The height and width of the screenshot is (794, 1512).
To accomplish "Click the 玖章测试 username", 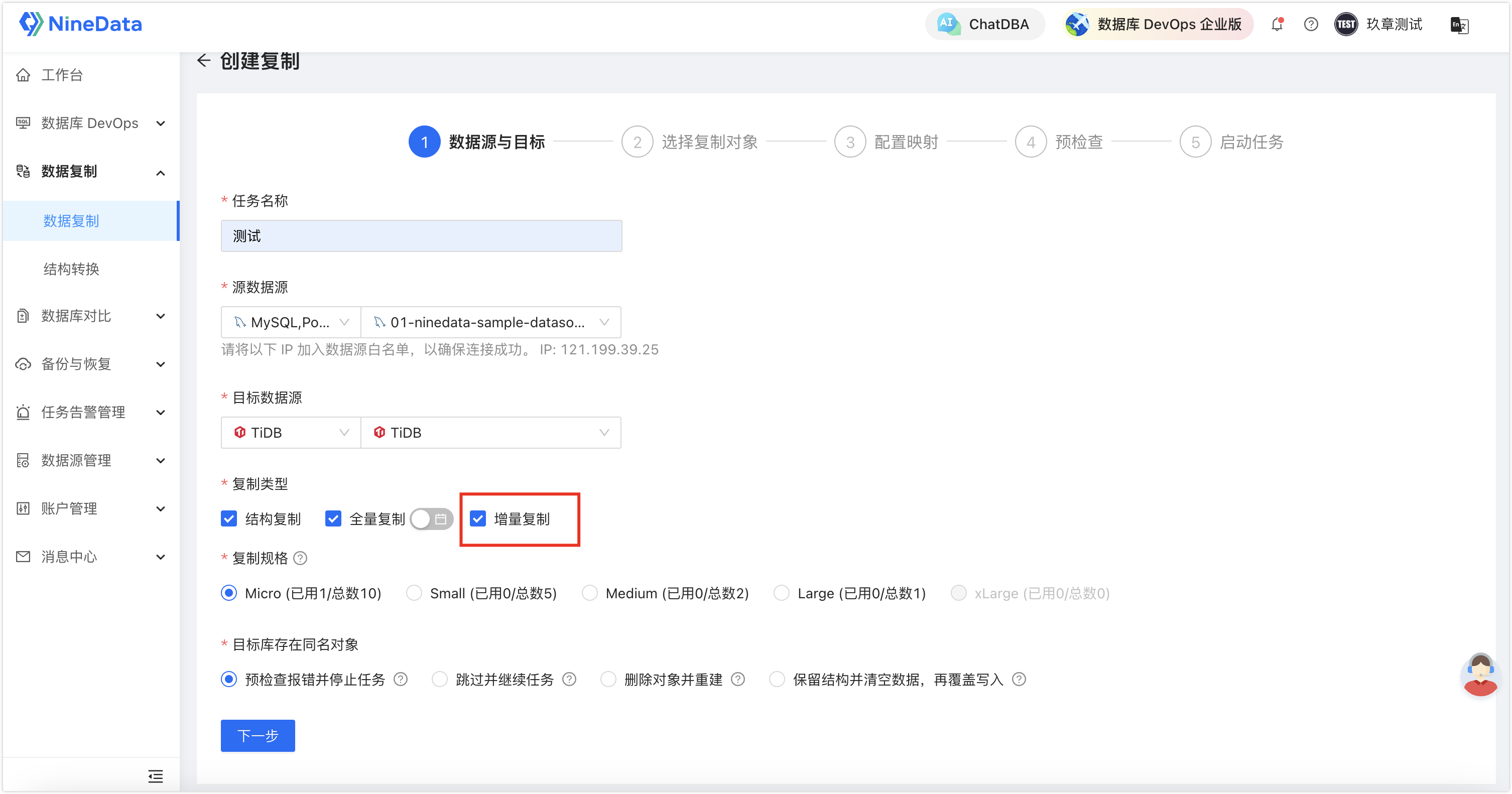I will click(1394, 24).
